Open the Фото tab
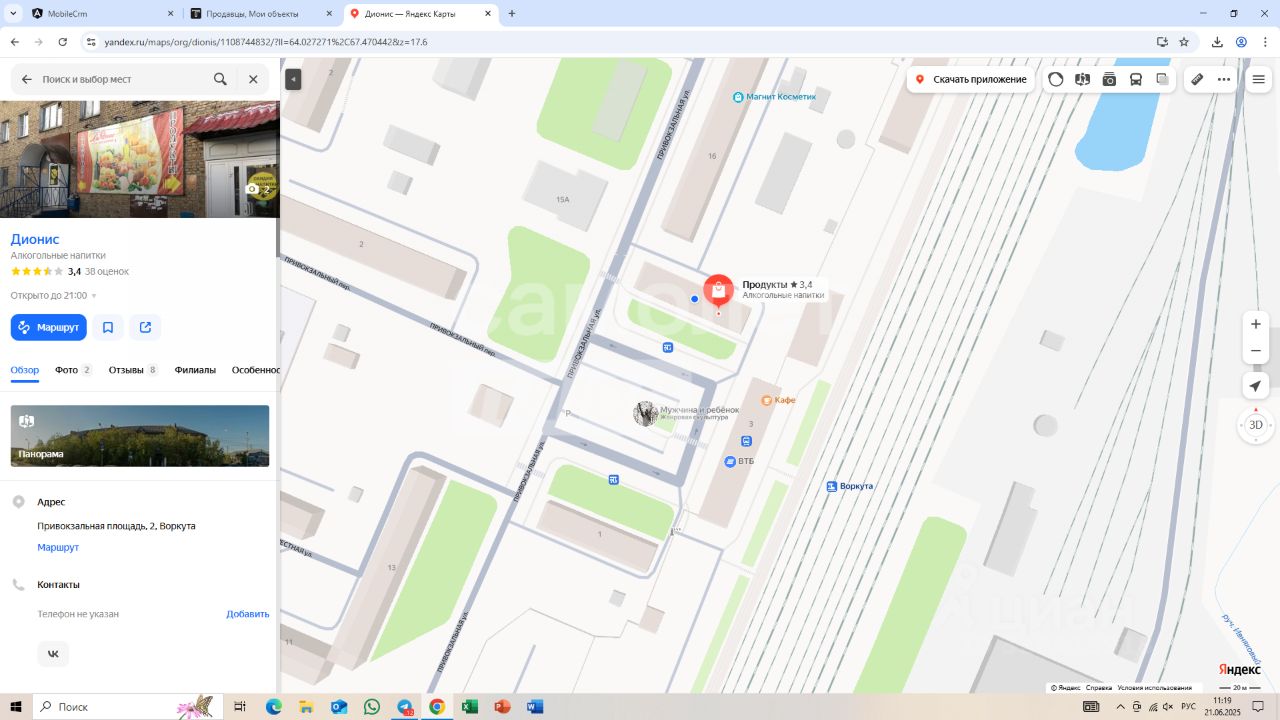Screen dimensions: 1280x720 tap(73, 370)
